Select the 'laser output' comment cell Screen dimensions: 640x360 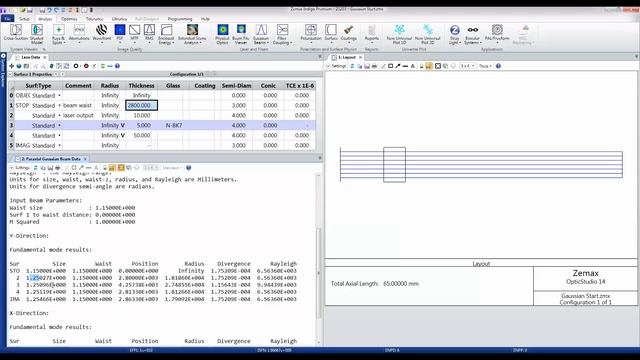[78, 116]
